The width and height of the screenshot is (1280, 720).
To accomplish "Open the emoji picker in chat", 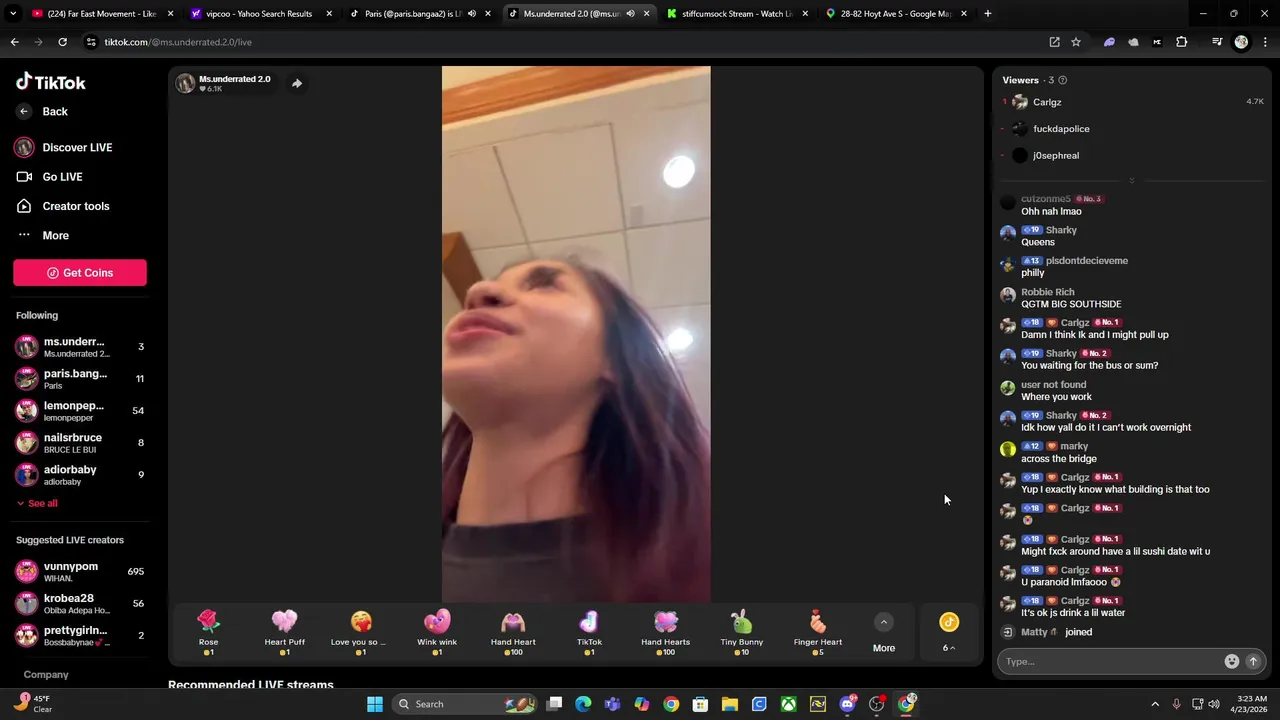I will click(x=1232, y=661).
